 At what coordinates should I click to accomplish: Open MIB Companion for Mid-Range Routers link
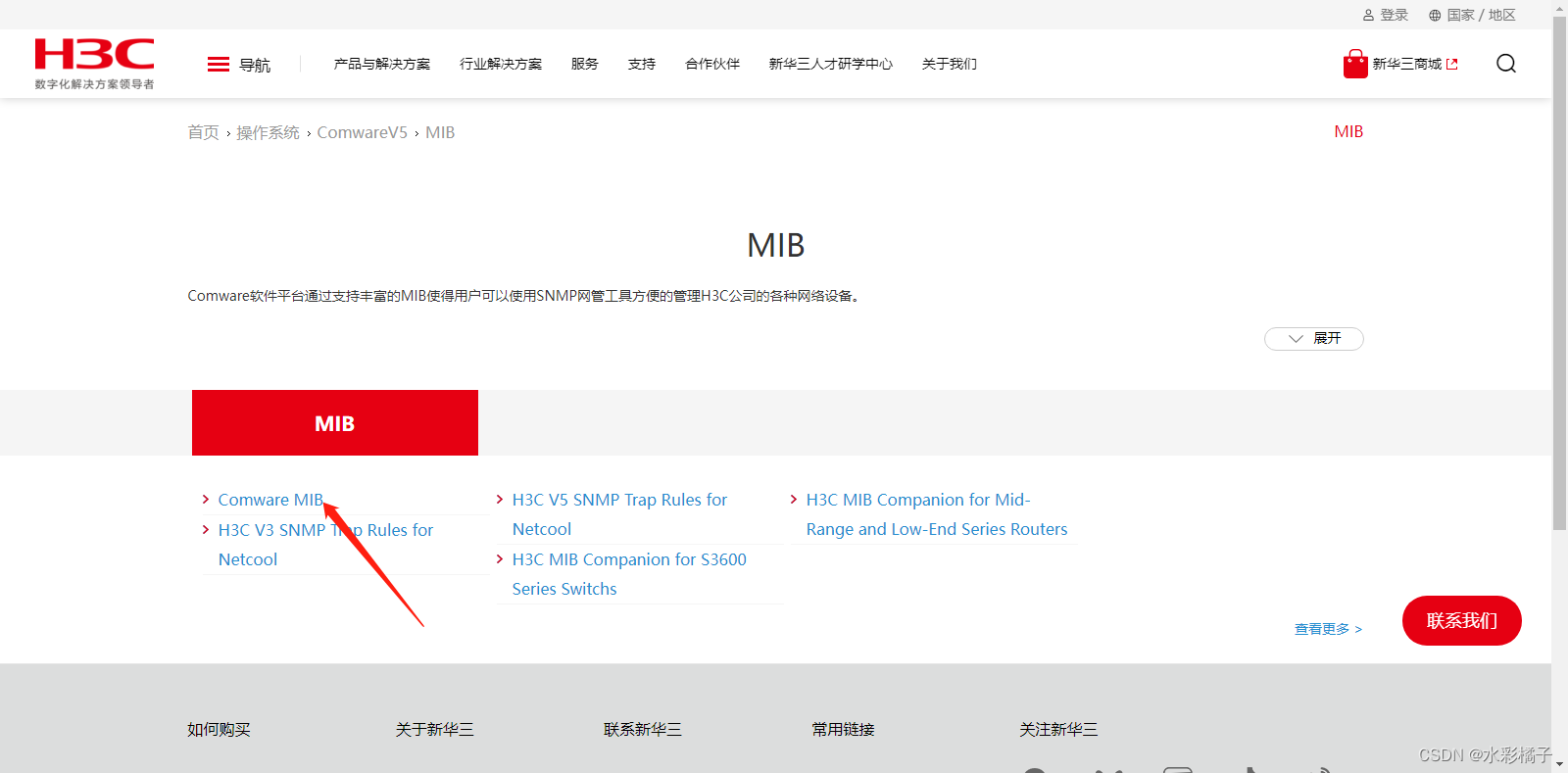point(937,514)
